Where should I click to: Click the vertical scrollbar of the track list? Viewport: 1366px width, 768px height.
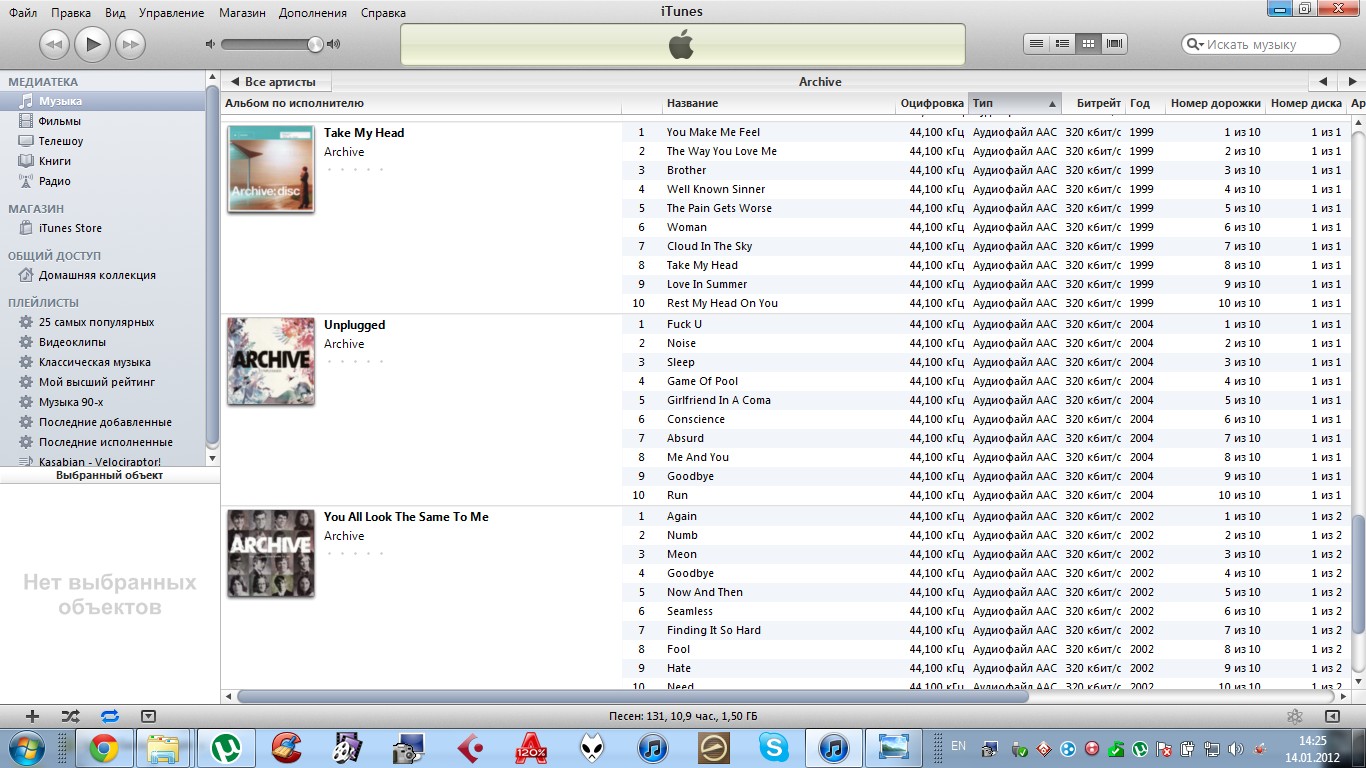click(1358, 572)
